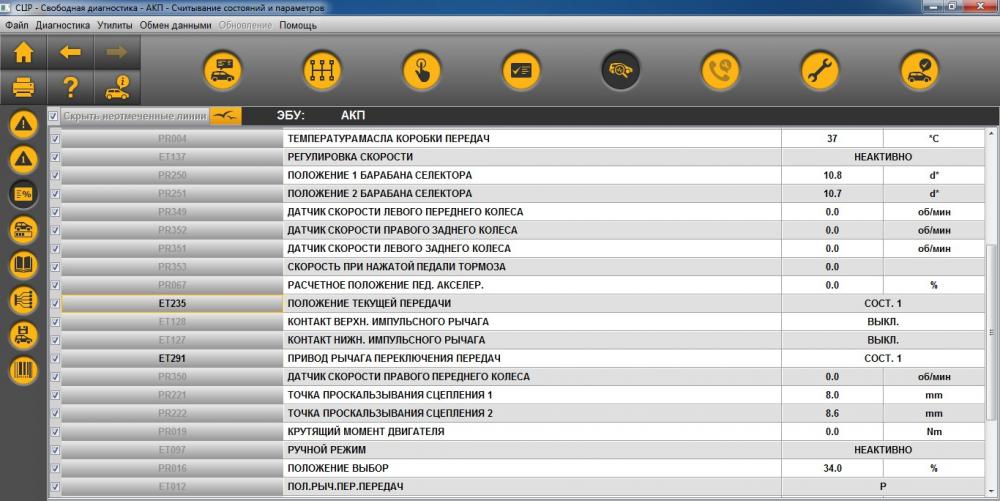Viewport: 1000px width, 501px height.
Task: Click the back arrow button
Action: [70, 52]
